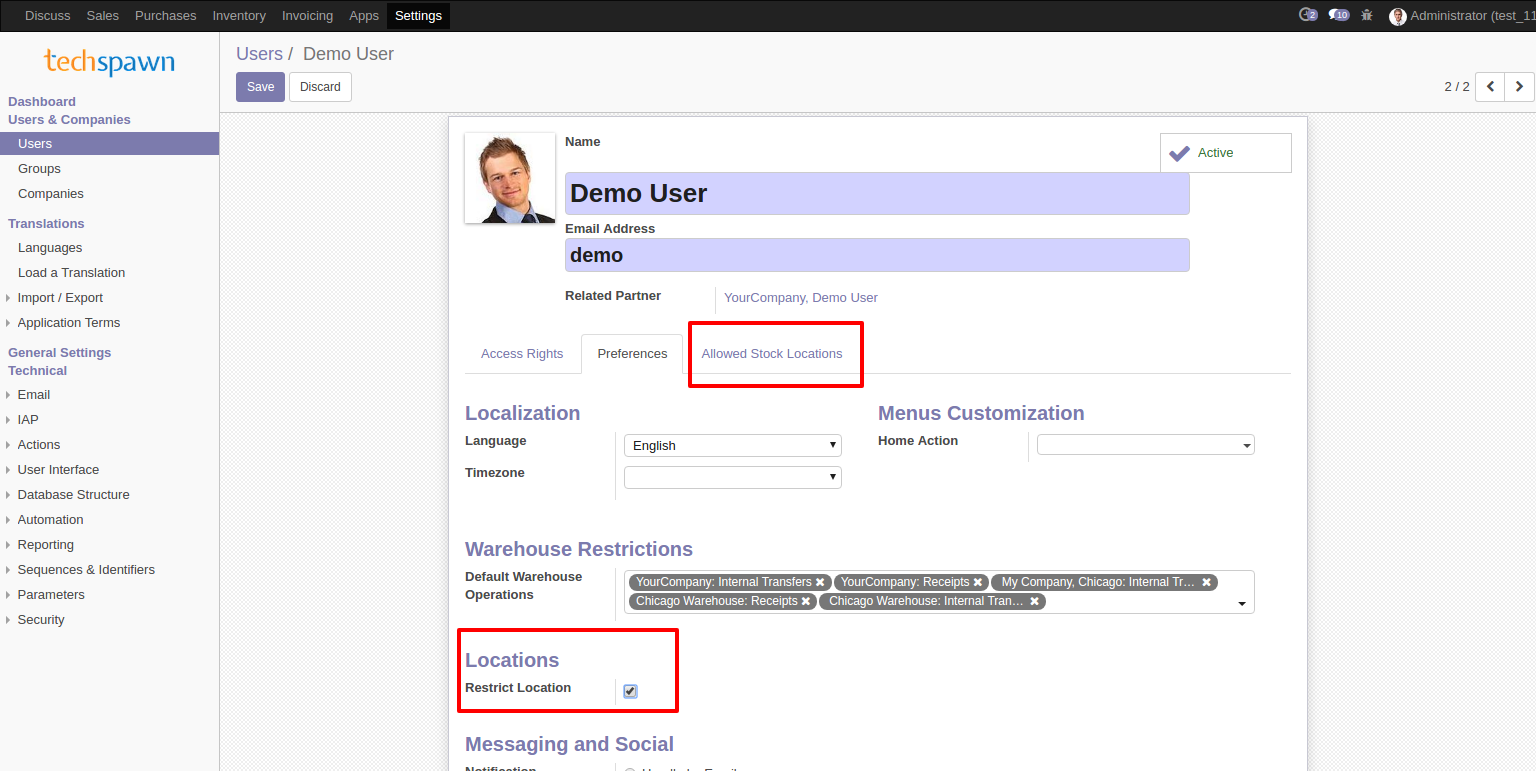Open the Home Action dropdown
Screen dimensions: 1536x771
coord(1145,446)
